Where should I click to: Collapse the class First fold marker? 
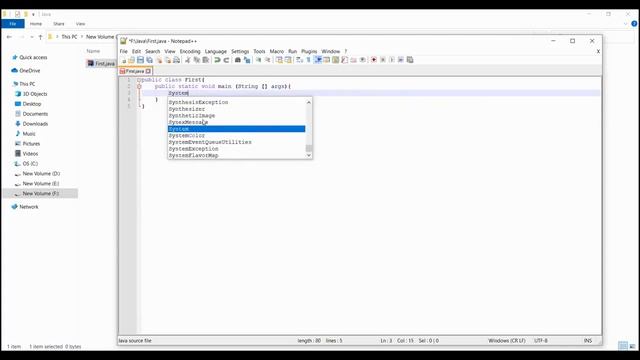click(139, 80)
